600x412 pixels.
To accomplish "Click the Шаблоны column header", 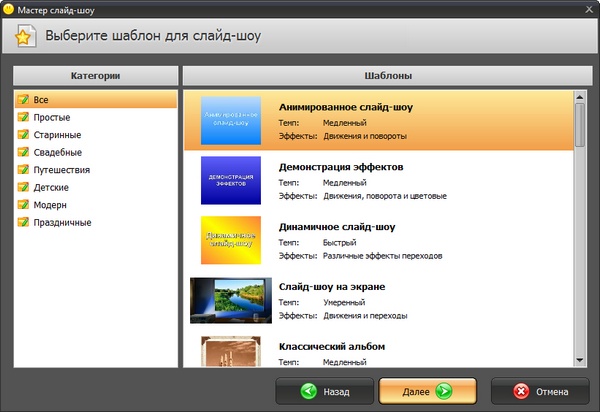I will 384,76.
